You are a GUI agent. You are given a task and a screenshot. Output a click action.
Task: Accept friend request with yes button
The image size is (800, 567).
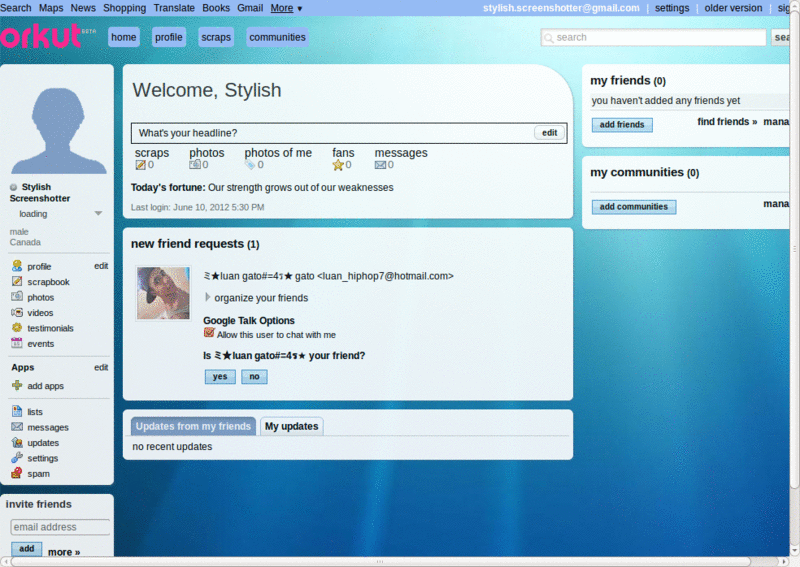pos(220,377)
